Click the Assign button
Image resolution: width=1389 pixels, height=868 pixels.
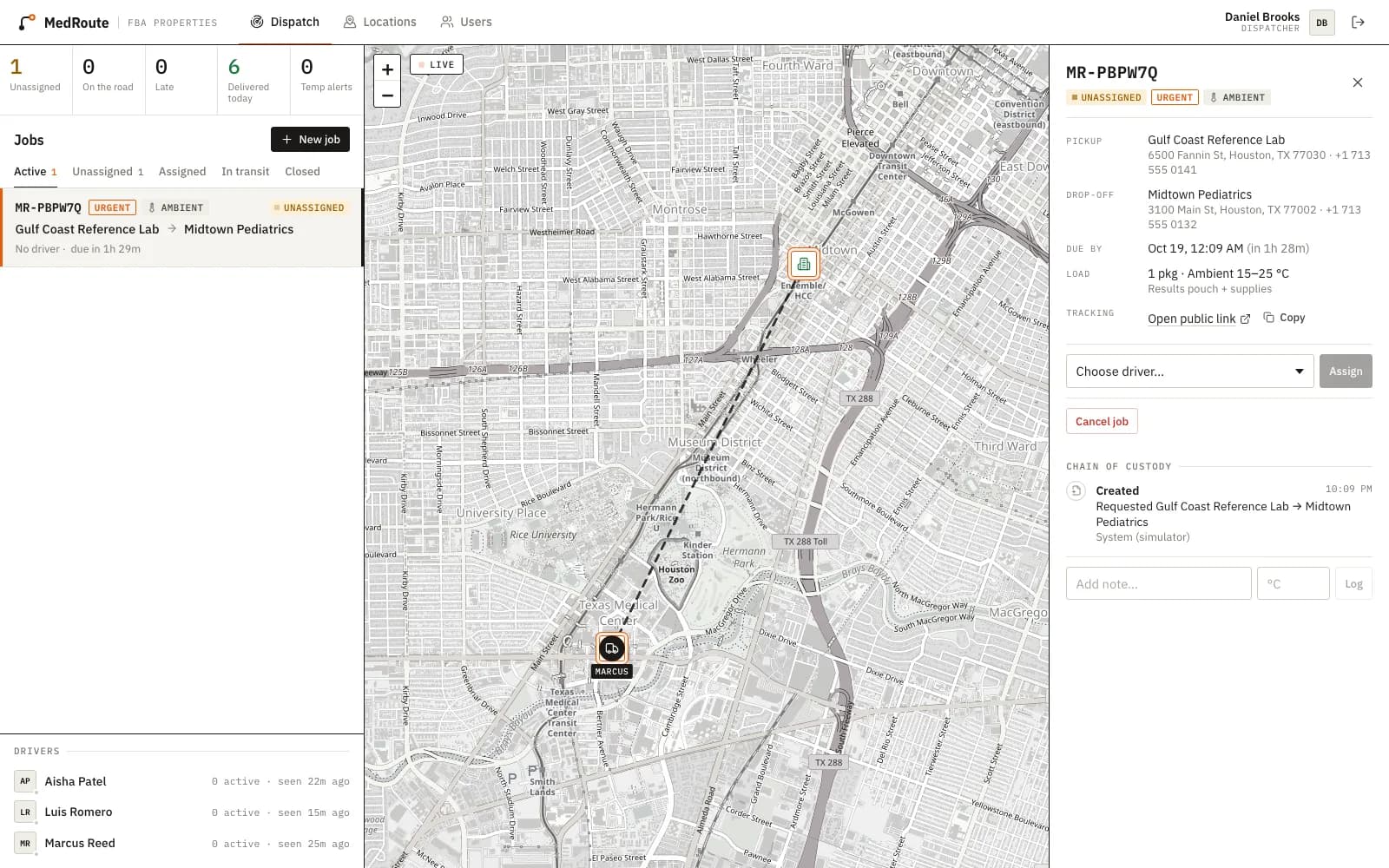(x=1346, y=372)
